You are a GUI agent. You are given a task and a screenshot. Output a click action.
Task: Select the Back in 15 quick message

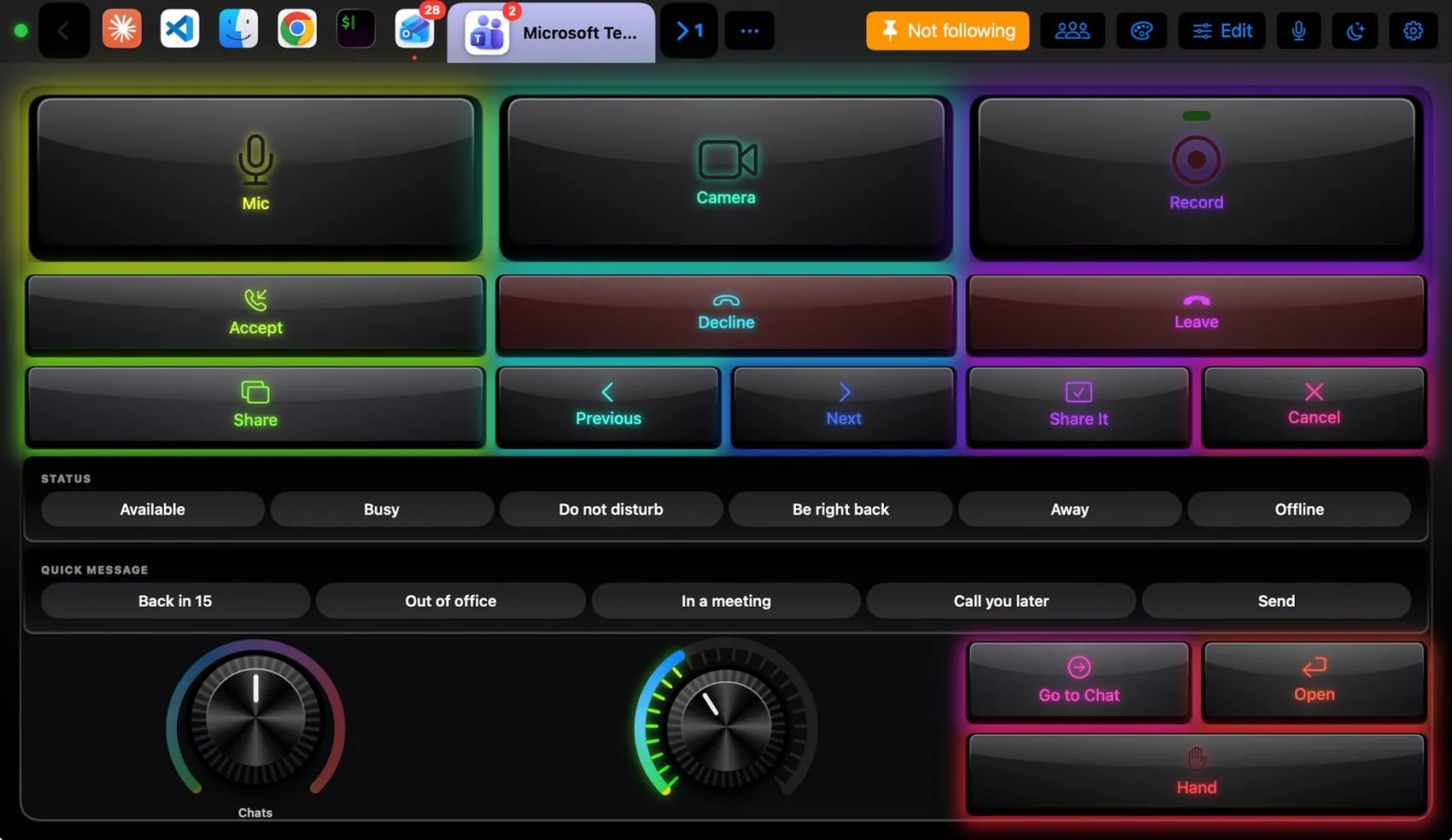pos(175,600)
